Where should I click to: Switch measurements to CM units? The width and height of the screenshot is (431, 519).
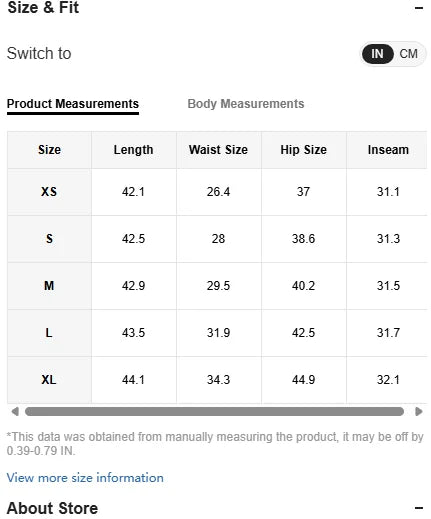point(408,54)
